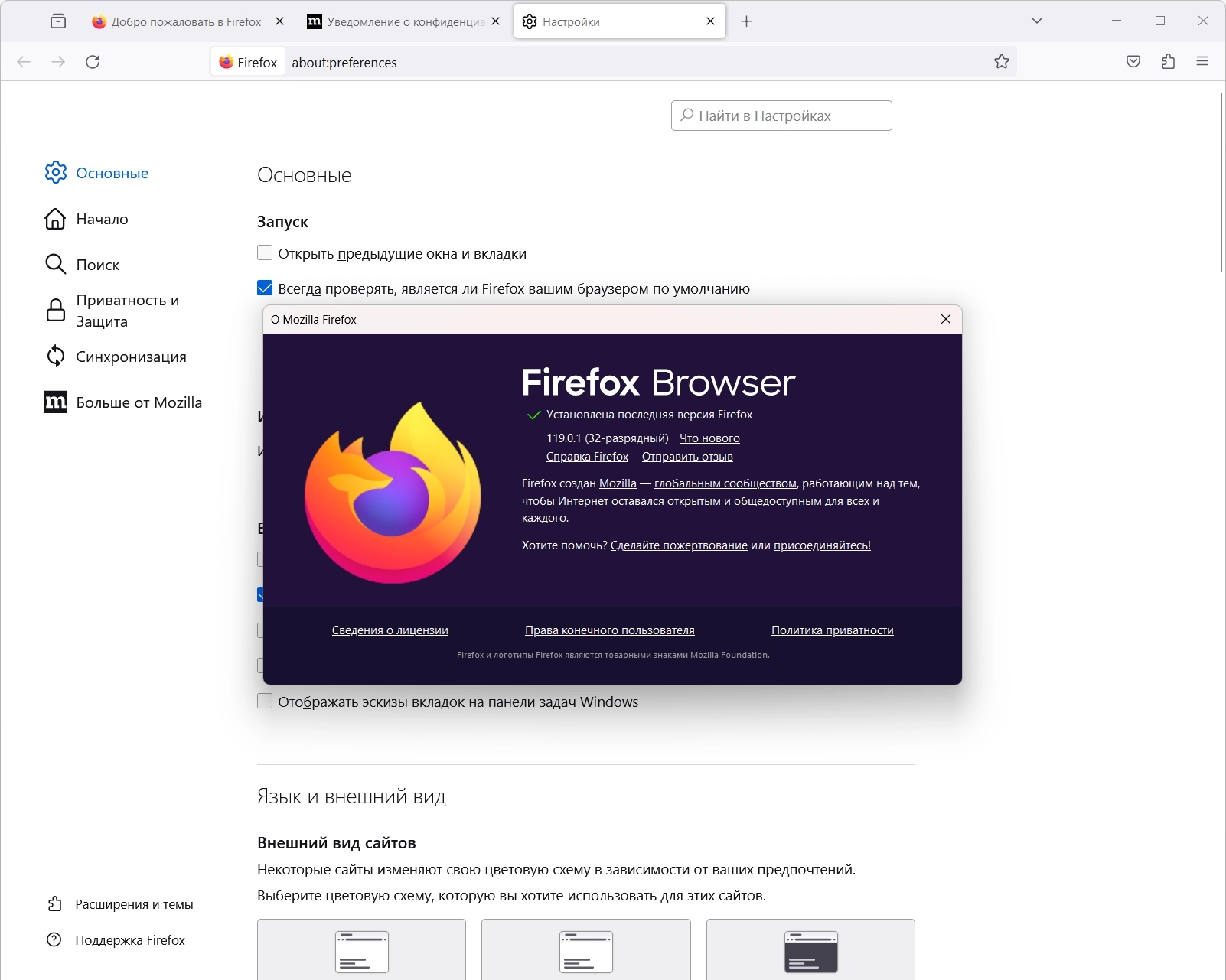This screenshot has height=980, width=1226.
Task: Open the Firefox application menu
Action: (x=1202, y=62)
